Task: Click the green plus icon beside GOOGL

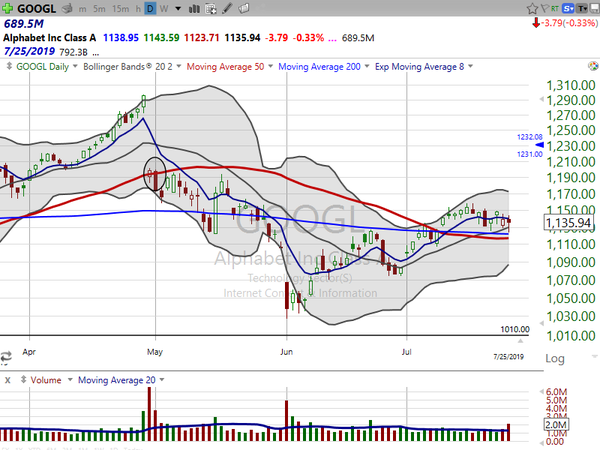Action: [8, 7]
